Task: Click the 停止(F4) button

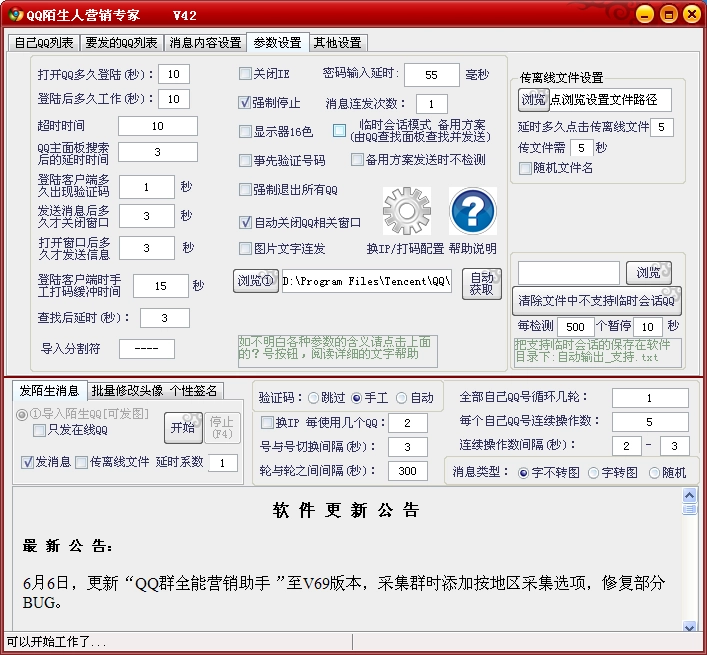Action: pos(221,427)
